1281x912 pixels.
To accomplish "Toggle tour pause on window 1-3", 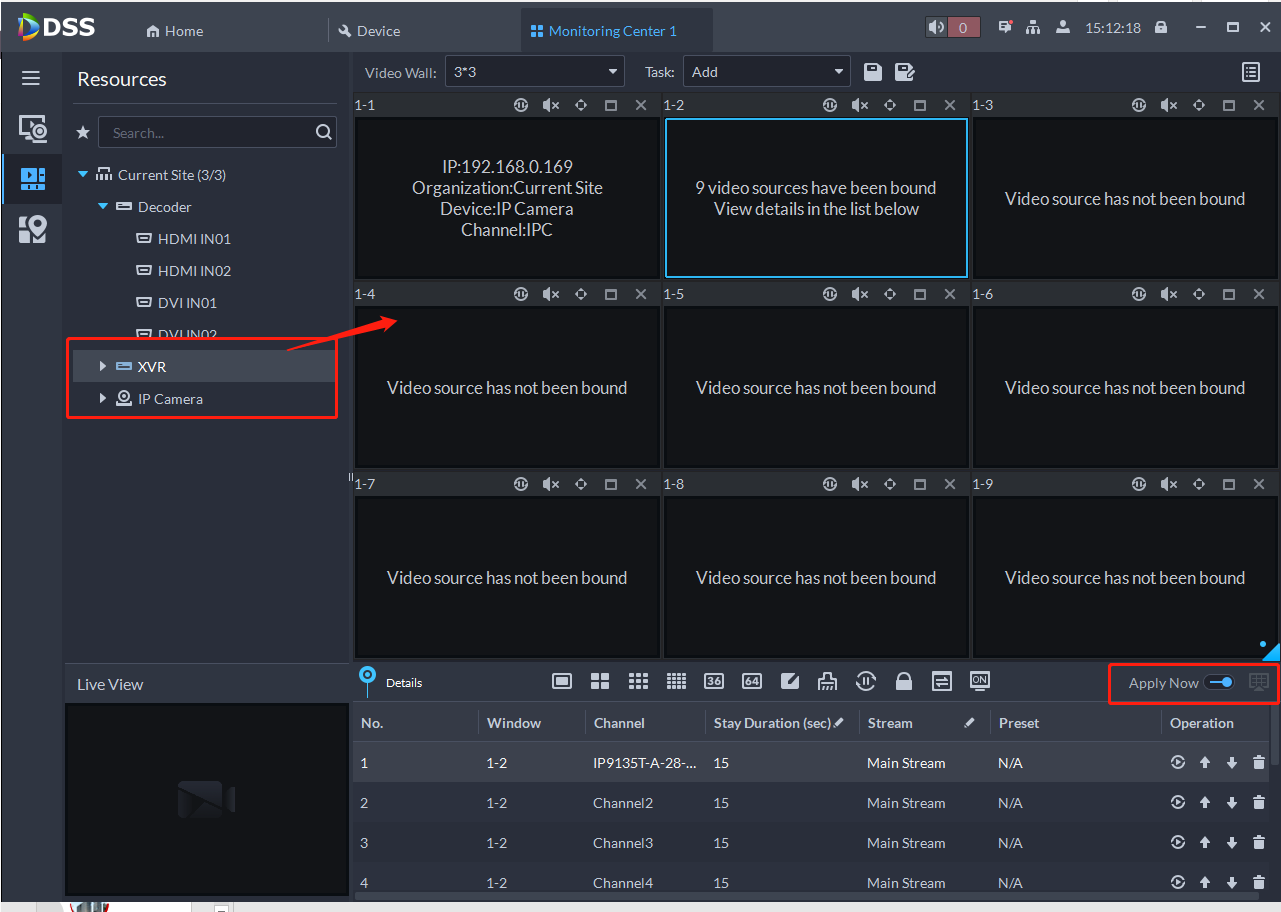I will point(1139,105).
